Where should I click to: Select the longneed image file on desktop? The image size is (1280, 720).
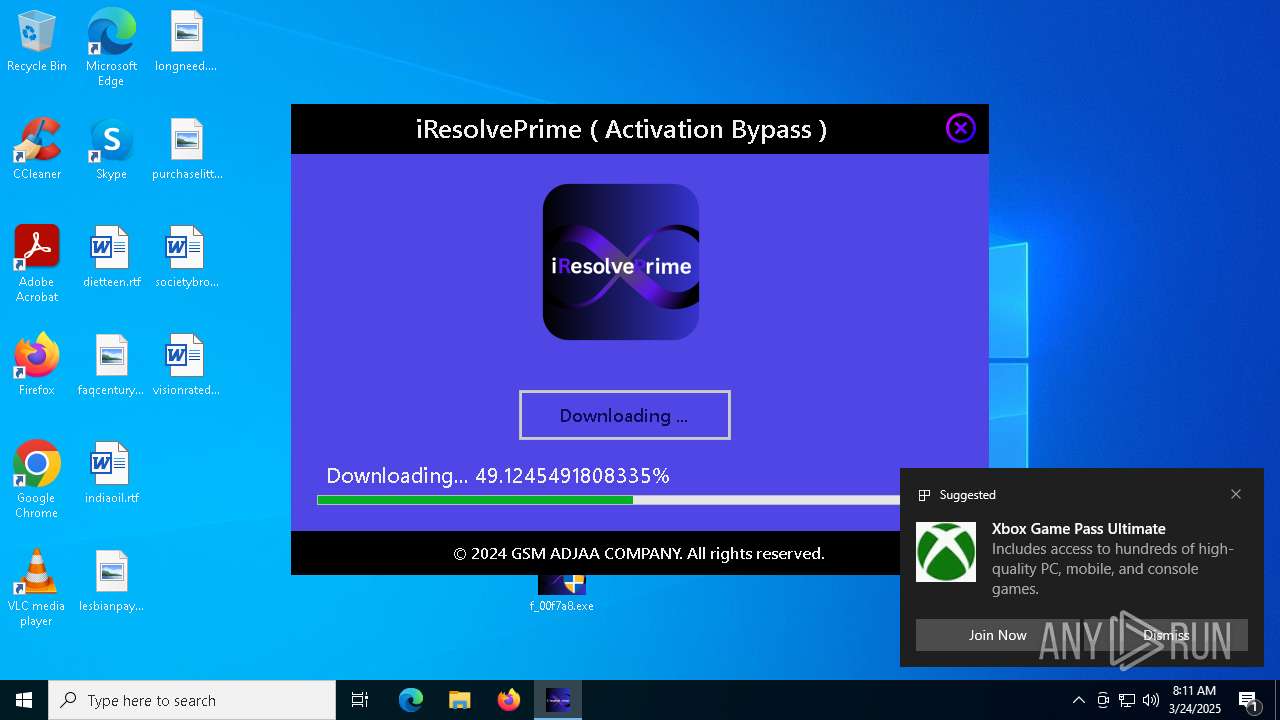[186, 42]
